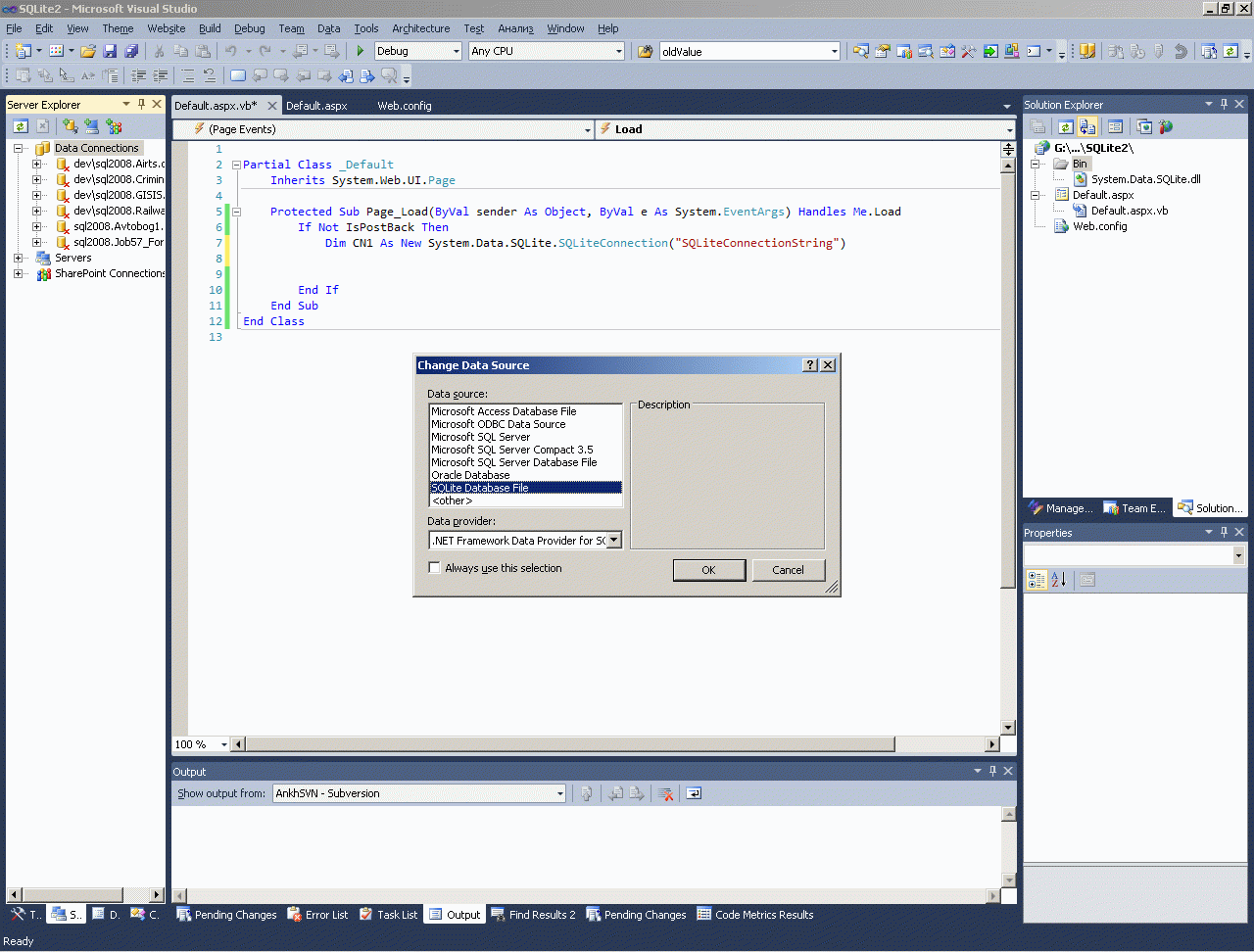This screenshot has height=952, width=1254.
Task: Open the File menu
Action: point(14,28)
